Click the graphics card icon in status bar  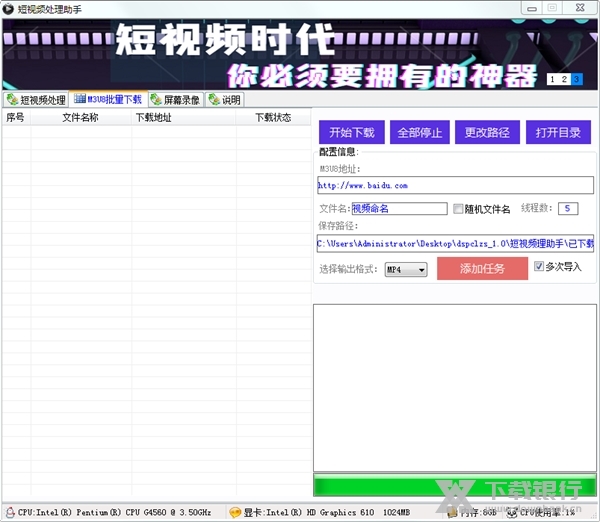pos(235,512)
